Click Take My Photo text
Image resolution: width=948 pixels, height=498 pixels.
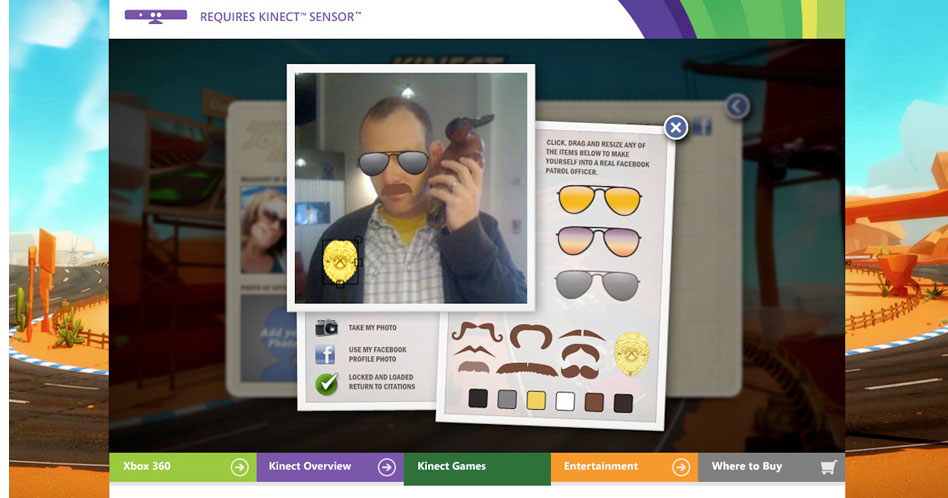click(x=372, y=328)
